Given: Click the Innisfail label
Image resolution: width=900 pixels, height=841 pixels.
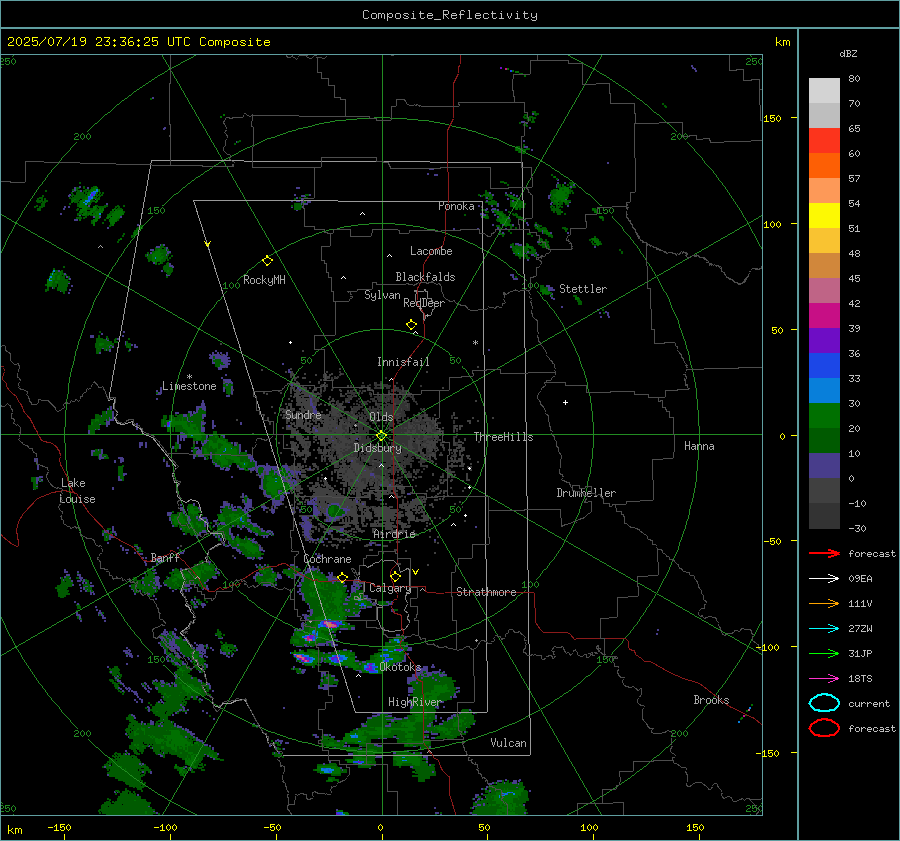Looking at the screenshot, I should (x=403, y=362).
